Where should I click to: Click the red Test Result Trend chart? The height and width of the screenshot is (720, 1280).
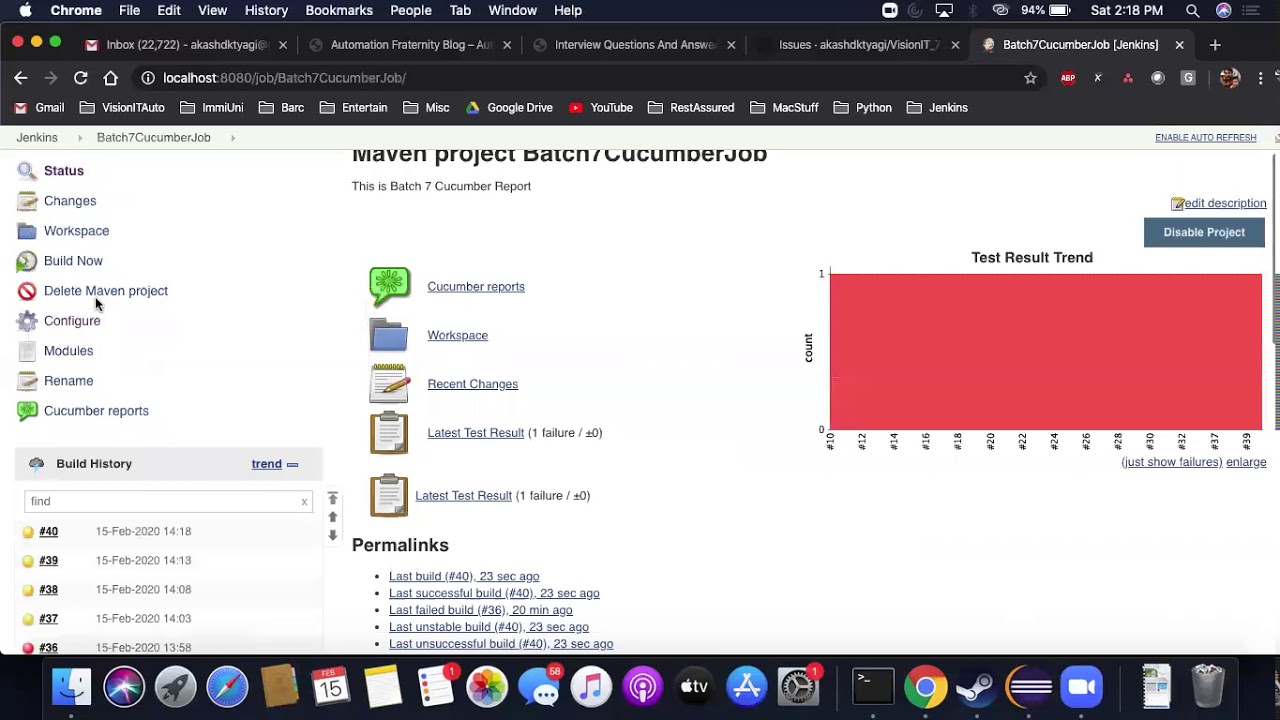1046,352
